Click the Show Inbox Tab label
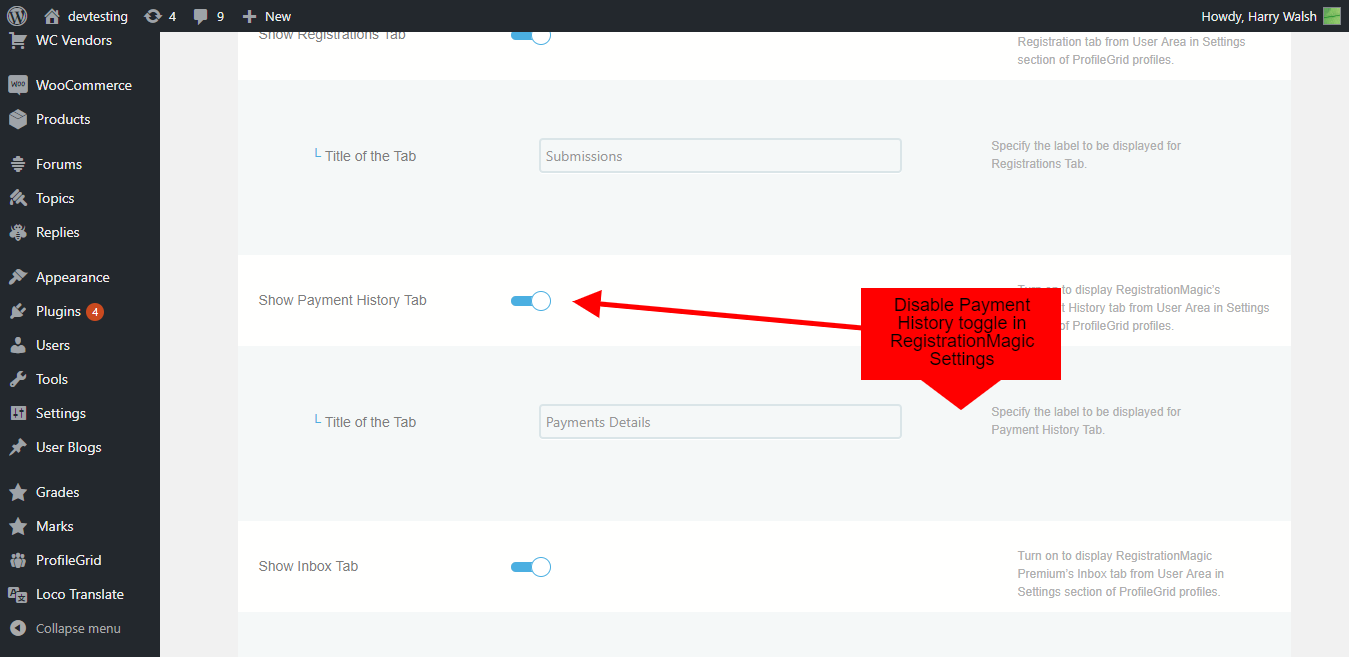This screenshot has width=1349, height=657. pyautogui.click(x=308, y=566)
